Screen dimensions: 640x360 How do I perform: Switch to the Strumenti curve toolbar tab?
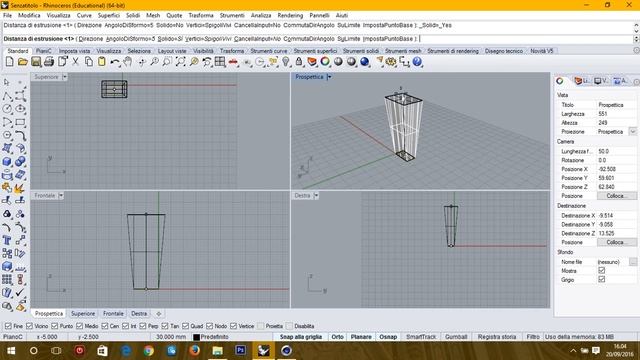point(269,51)
